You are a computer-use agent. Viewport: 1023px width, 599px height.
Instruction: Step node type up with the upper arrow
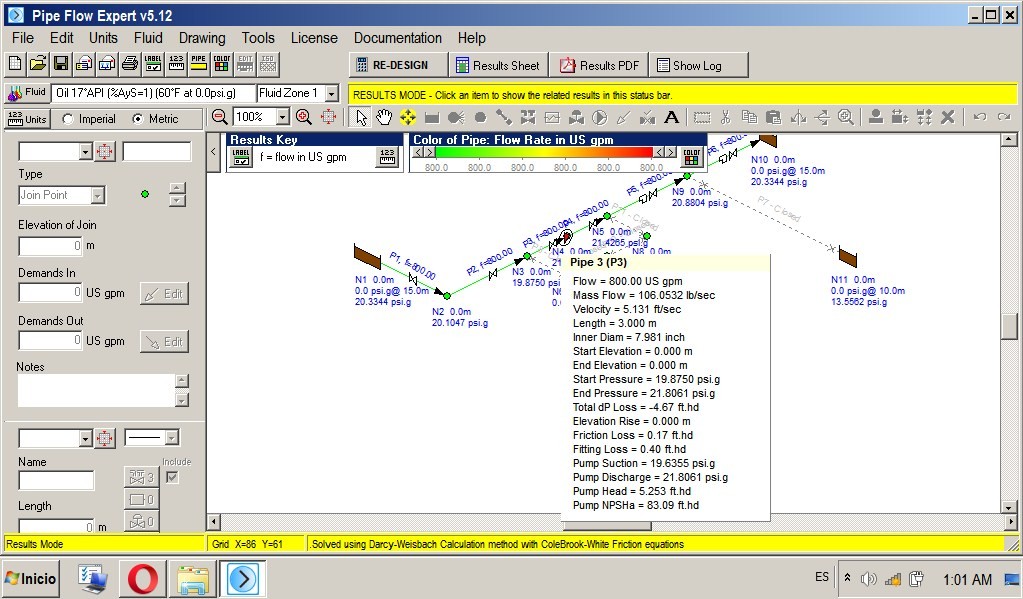pos(177,188)
